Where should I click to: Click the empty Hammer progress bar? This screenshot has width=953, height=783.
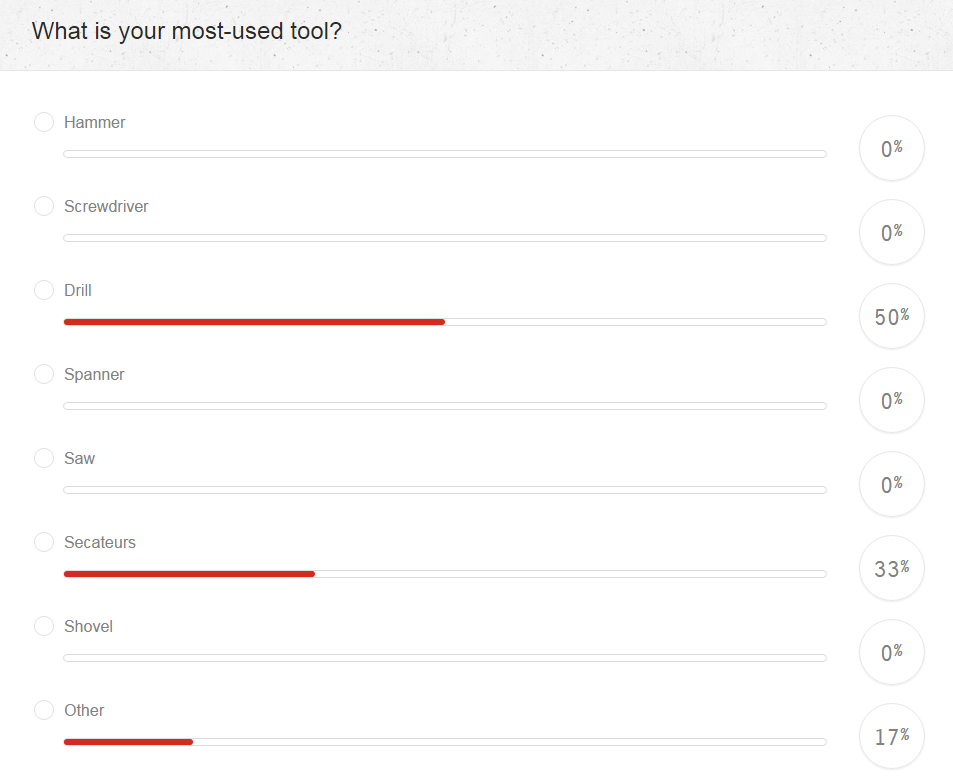pyautogui.click(x=445, y=154)
